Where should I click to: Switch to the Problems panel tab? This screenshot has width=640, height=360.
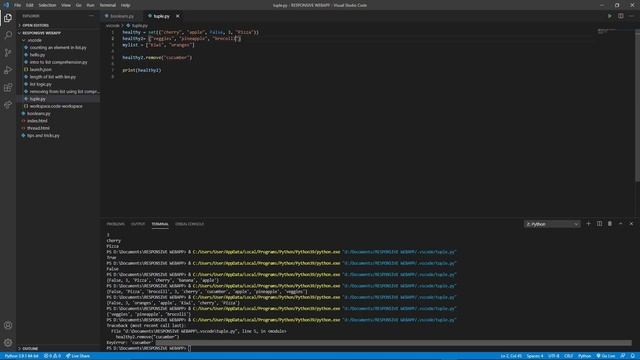[x=116, y=224]
